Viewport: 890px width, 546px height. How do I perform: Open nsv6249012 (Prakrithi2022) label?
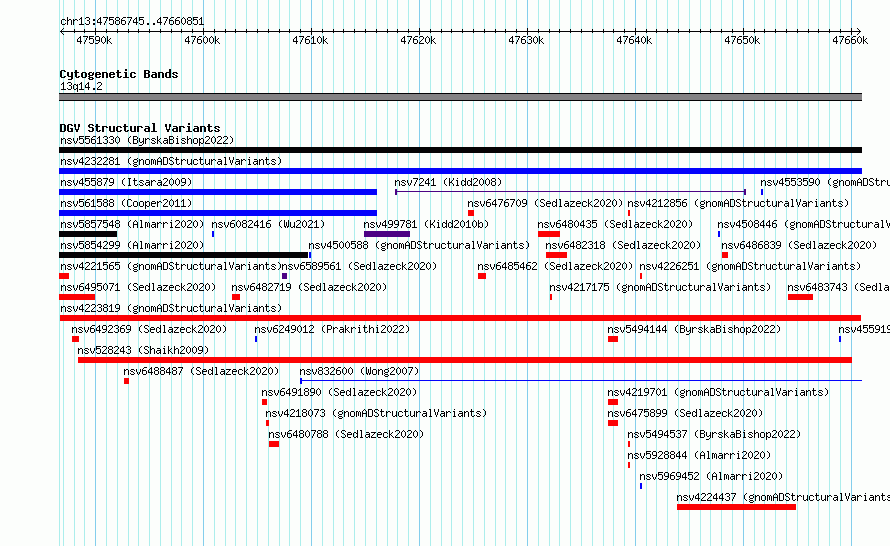[331, 329]
